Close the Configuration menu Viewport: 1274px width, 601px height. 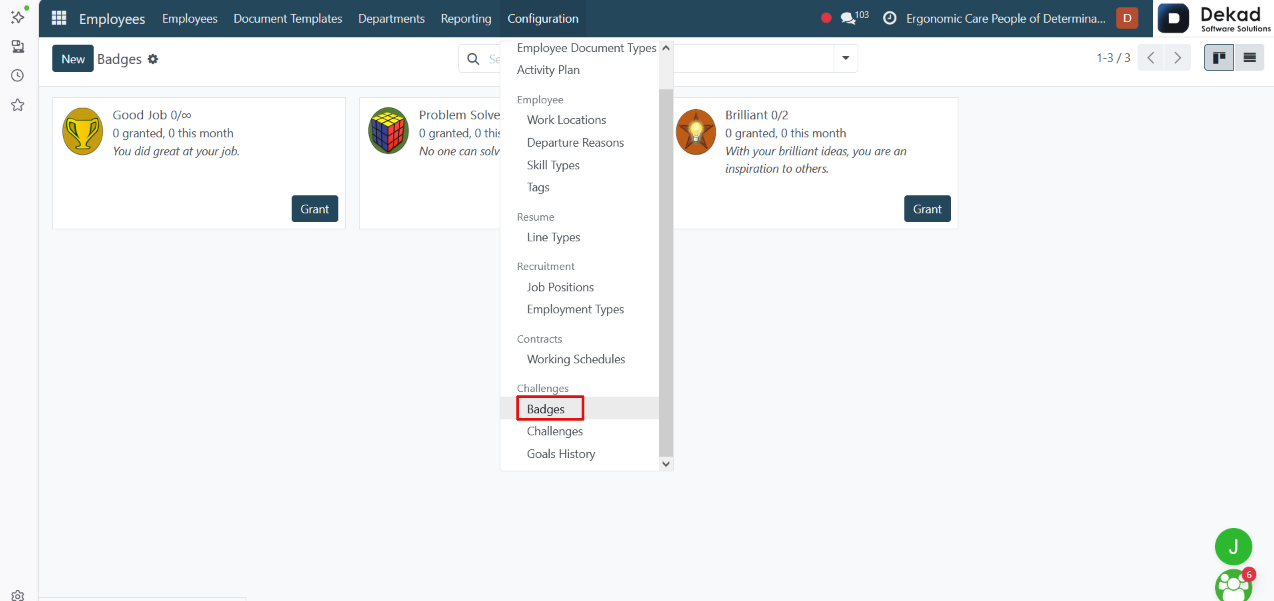(543, 18)
